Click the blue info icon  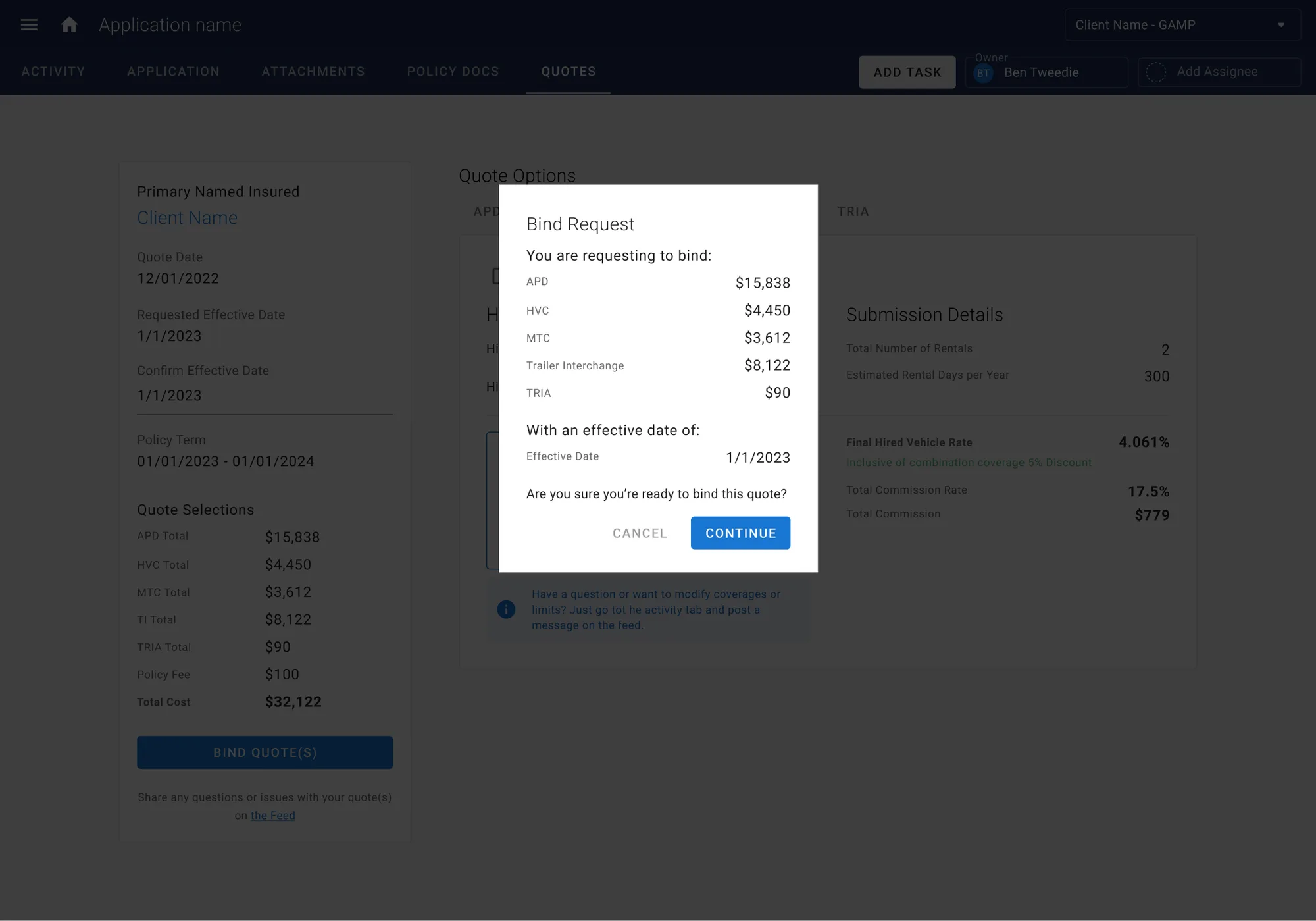(506, 610)
